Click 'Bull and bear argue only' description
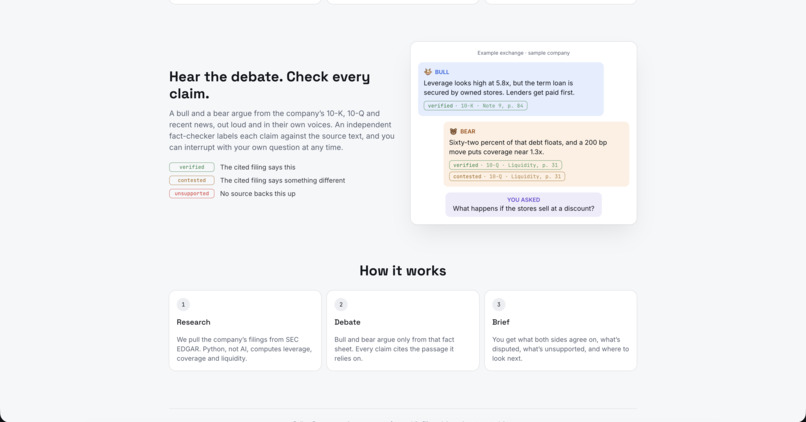 point(394,349)
